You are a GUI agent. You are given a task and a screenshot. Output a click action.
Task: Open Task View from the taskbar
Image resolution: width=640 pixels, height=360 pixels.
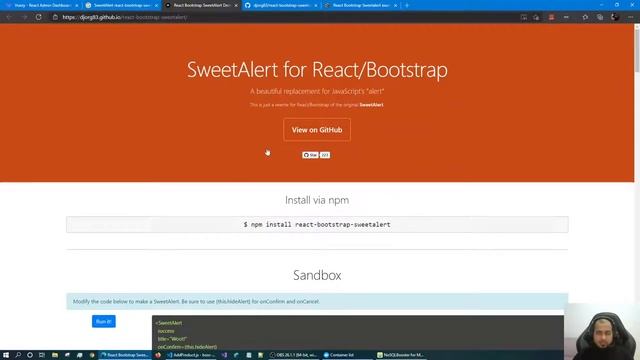click(x=42, y=355)
